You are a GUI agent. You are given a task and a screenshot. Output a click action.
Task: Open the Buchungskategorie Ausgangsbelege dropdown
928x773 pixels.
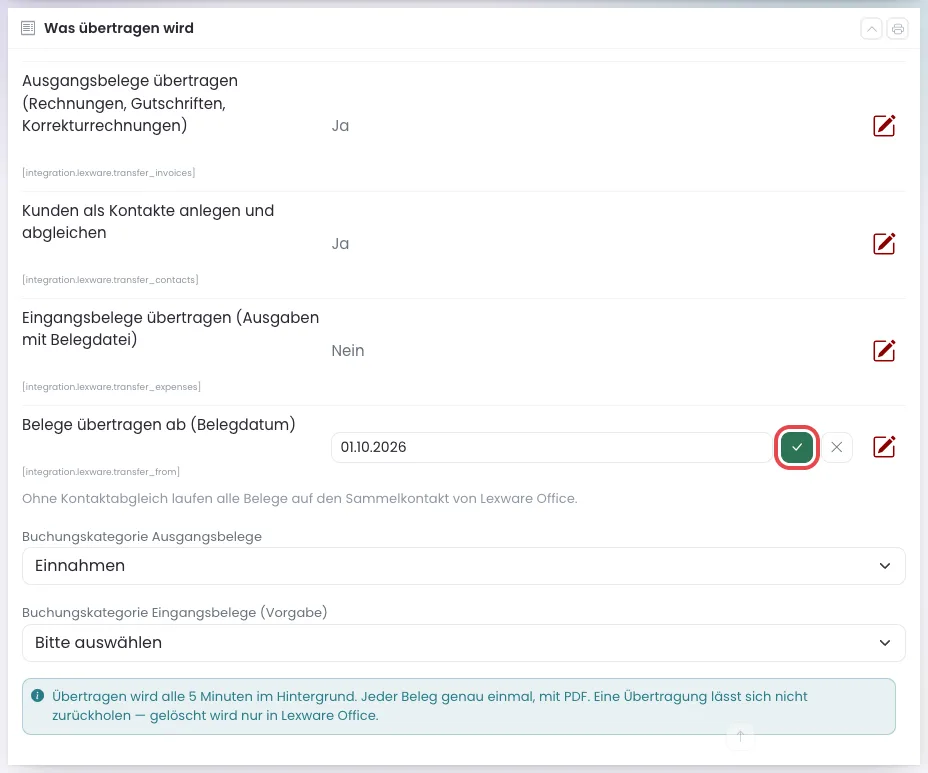463,566
